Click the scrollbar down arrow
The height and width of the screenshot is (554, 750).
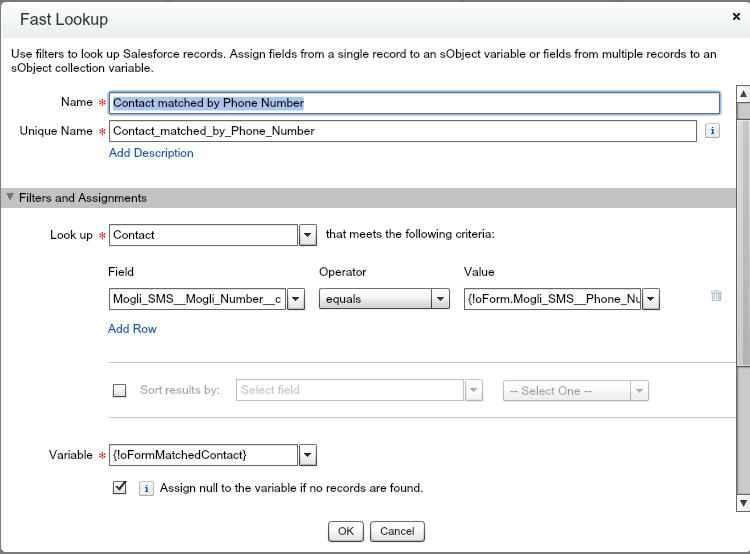point(743,503)
